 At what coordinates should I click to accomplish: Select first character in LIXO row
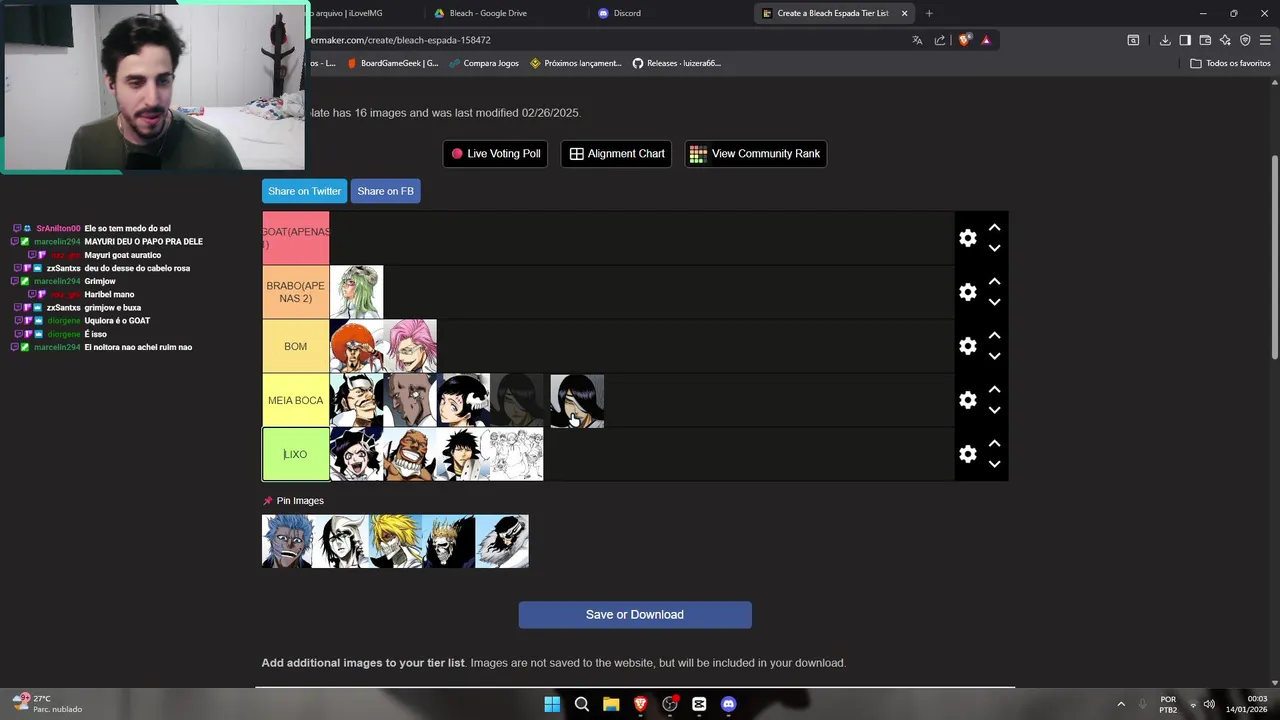tap(356, 454)
